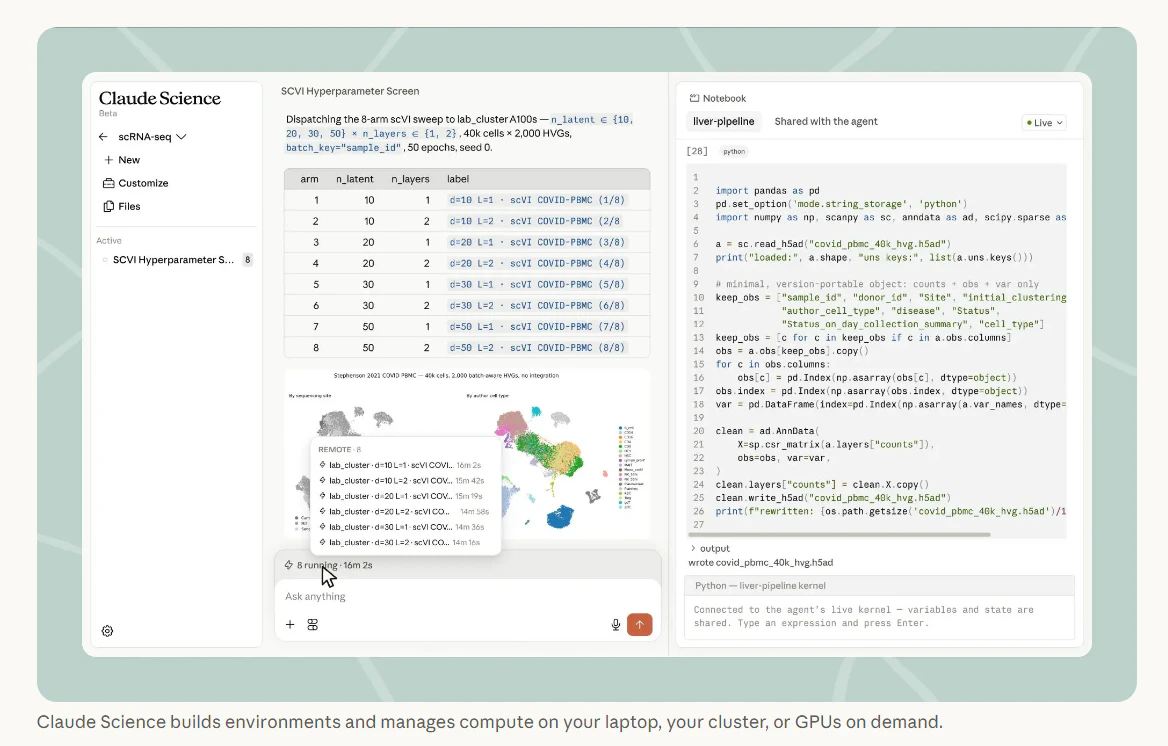Click code line 6 reading covid_pbmc_40k_hvg.h5ad

click(833, 244)
